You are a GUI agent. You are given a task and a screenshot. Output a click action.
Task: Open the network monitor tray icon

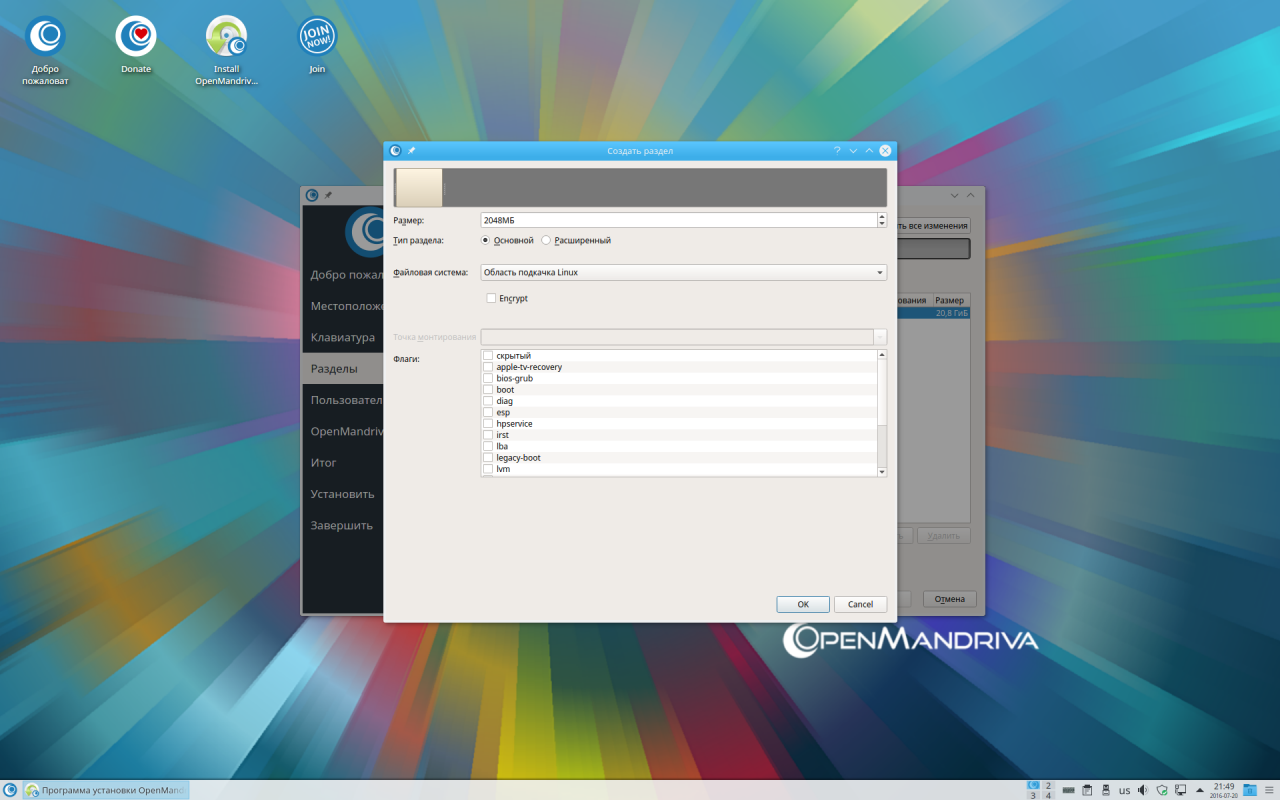[1181, 790]
